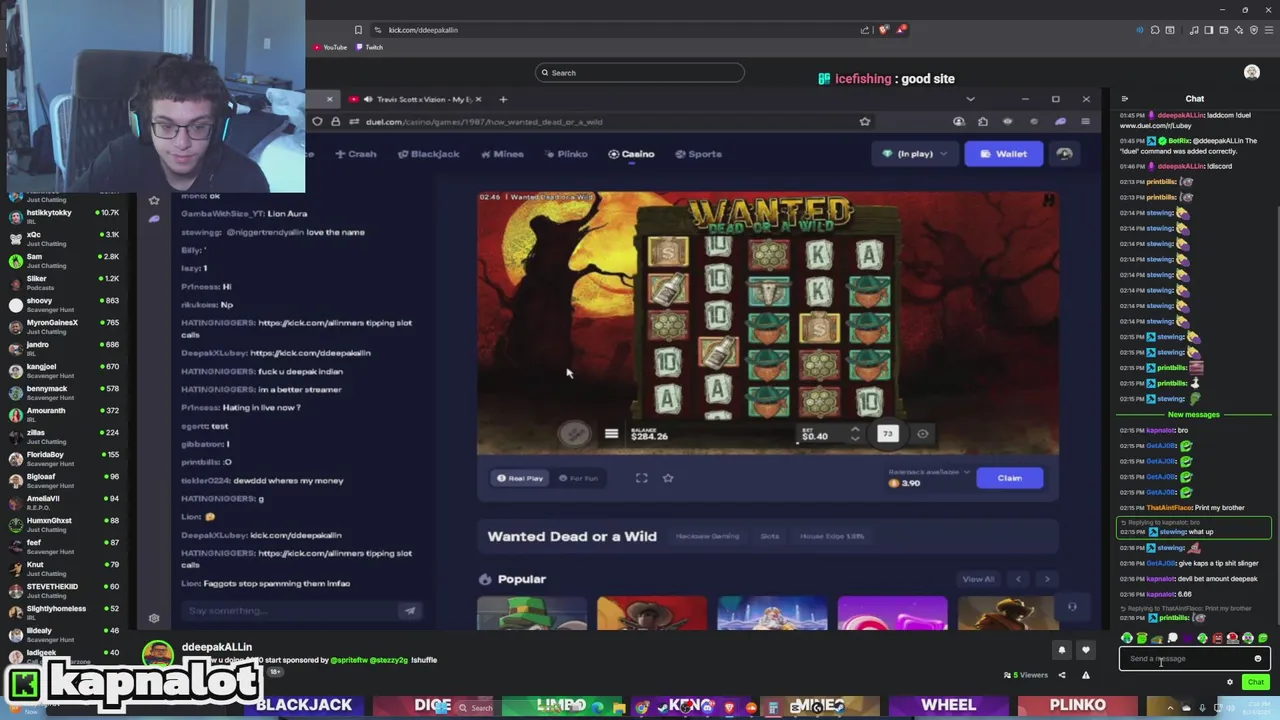
Task: Expand the Rakeback available dropdown
Action: pyautogui.click(x=929, y=471)
